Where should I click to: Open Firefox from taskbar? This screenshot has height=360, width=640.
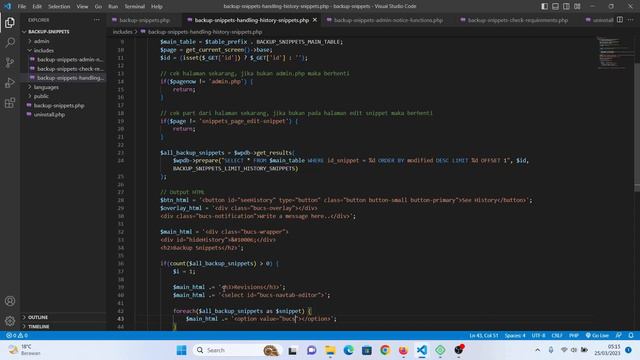403,350
